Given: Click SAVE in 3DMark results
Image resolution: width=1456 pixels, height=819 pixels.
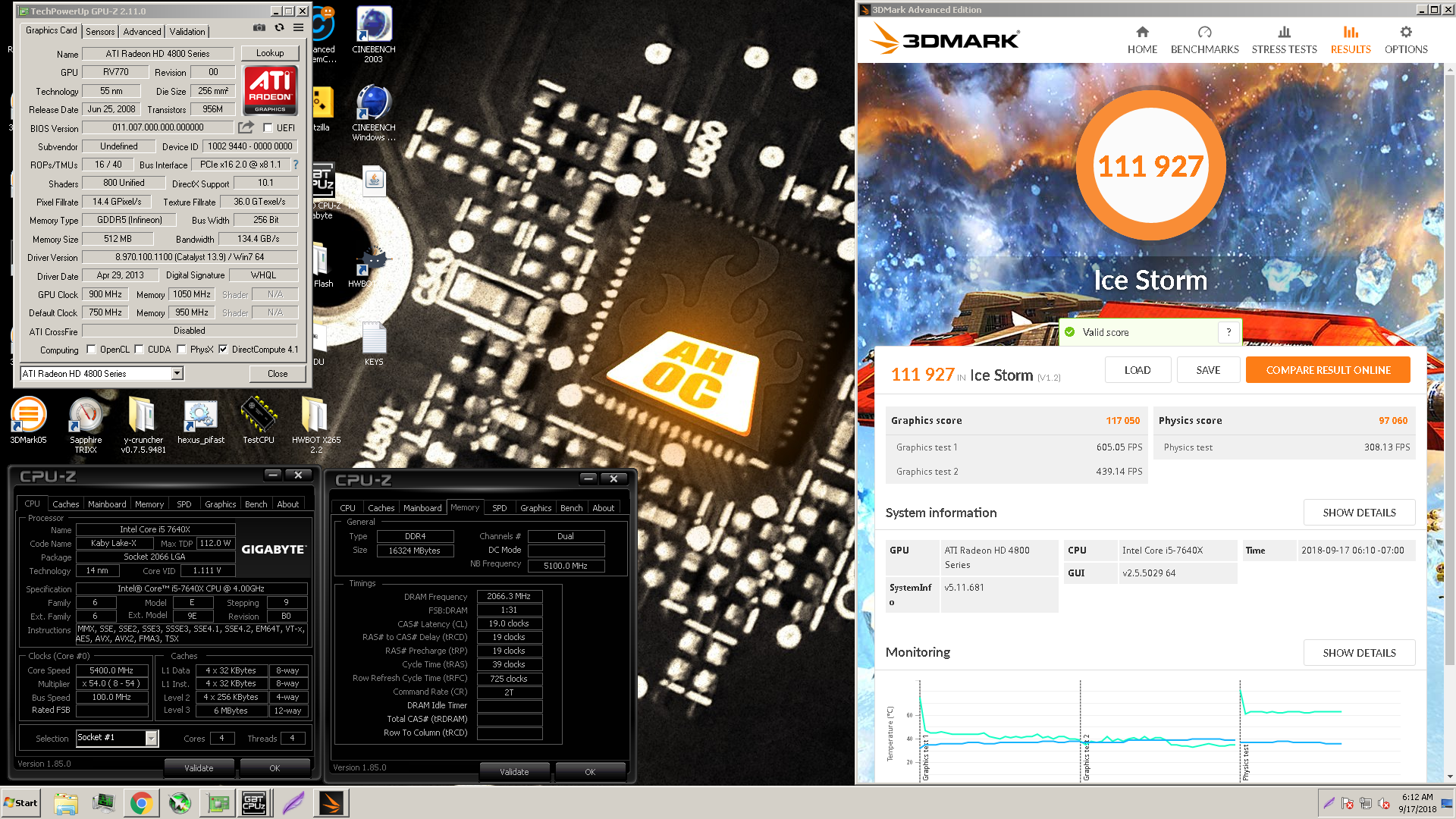Looking at the screenshot, I should tap(1208, 370).
